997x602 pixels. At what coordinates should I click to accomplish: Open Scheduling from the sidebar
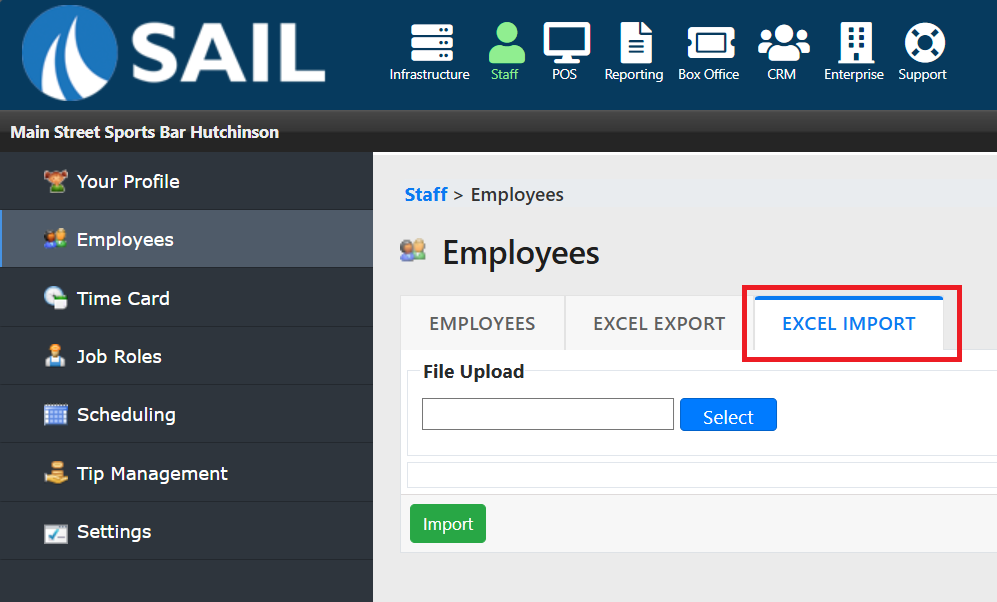coord(126,414)
